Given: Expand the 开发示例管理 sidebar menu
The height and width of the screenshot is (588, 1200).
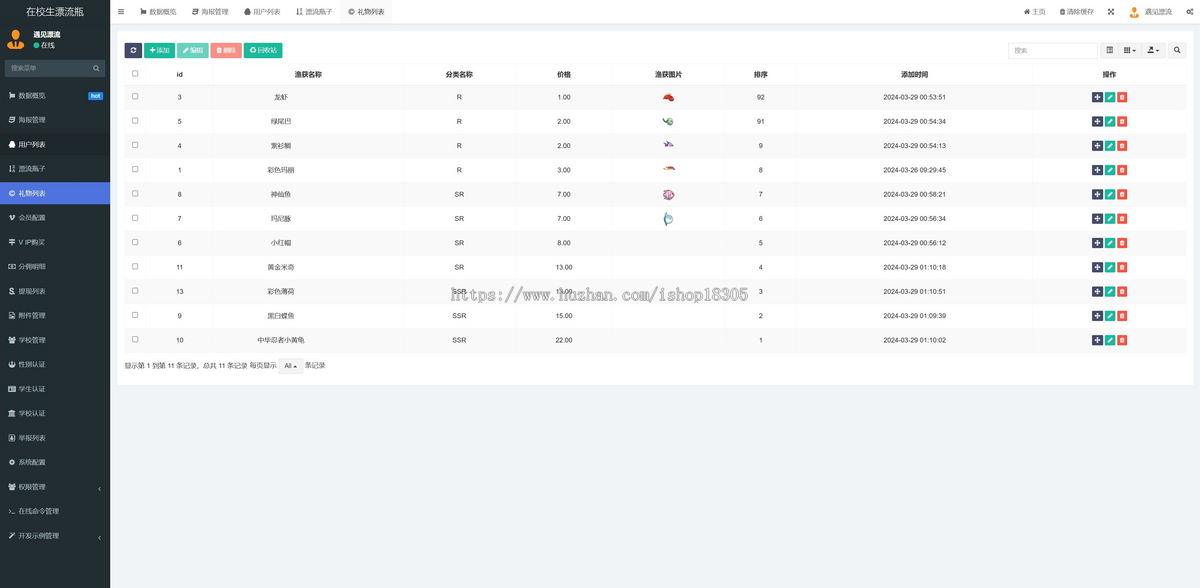Looking at the screenshot, I should point(55,536).
